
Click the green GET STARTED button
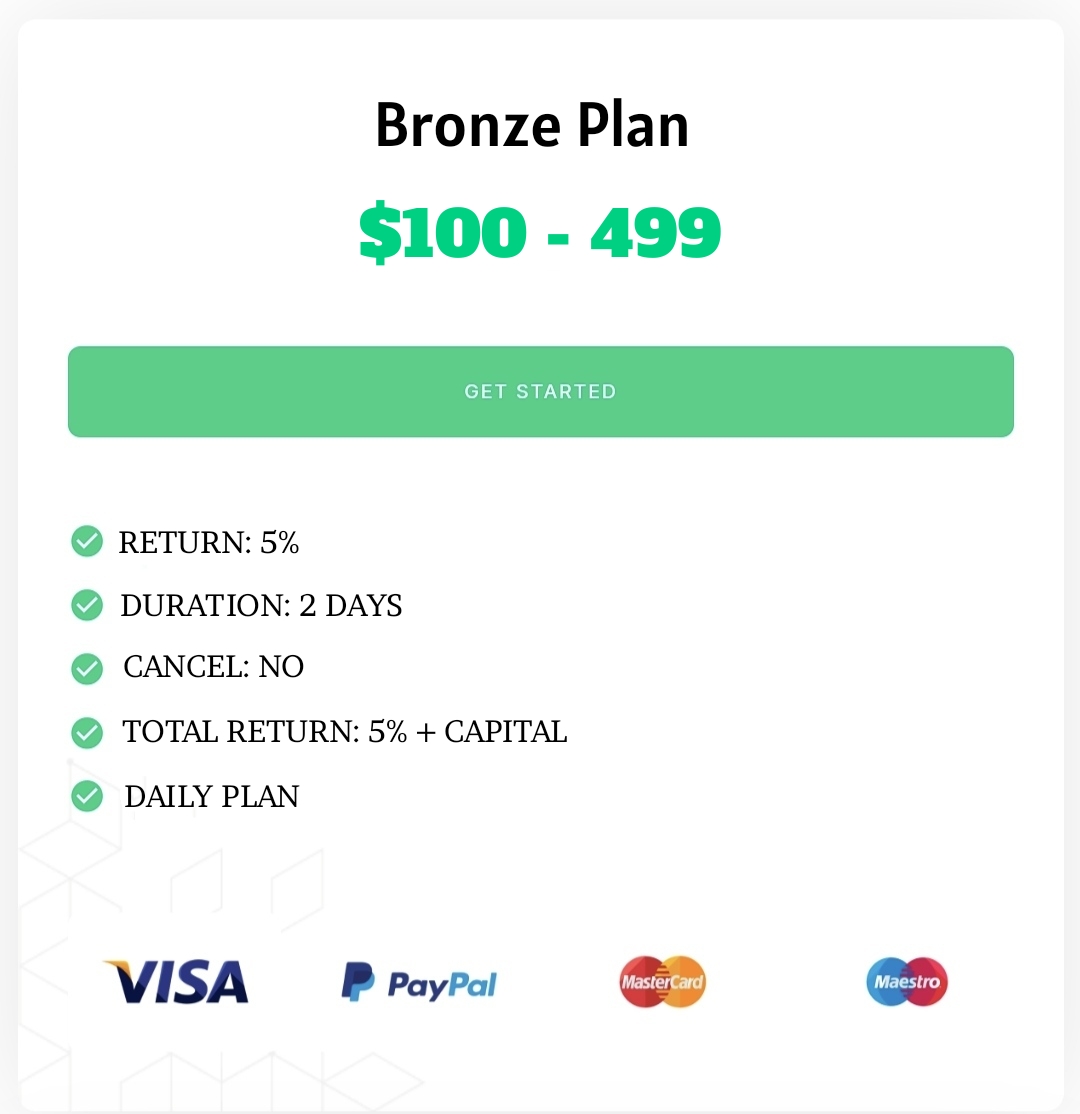coord(540,391)
